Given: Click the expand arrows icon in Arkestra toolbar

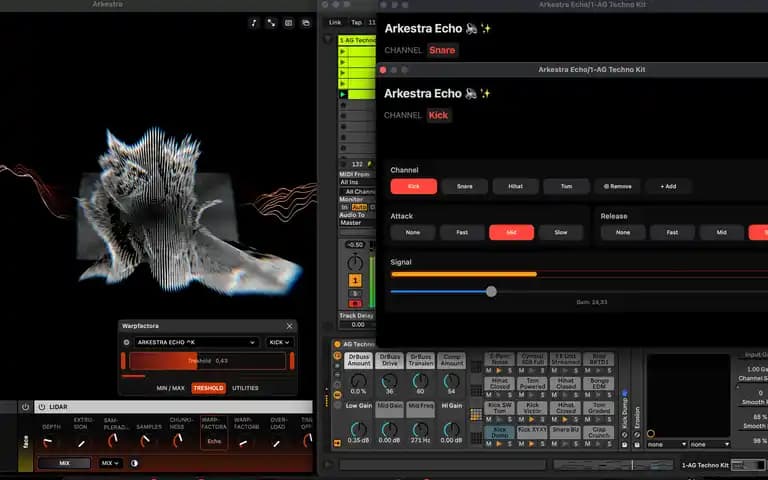Looking at the screenshot, I should pos(271,23).
